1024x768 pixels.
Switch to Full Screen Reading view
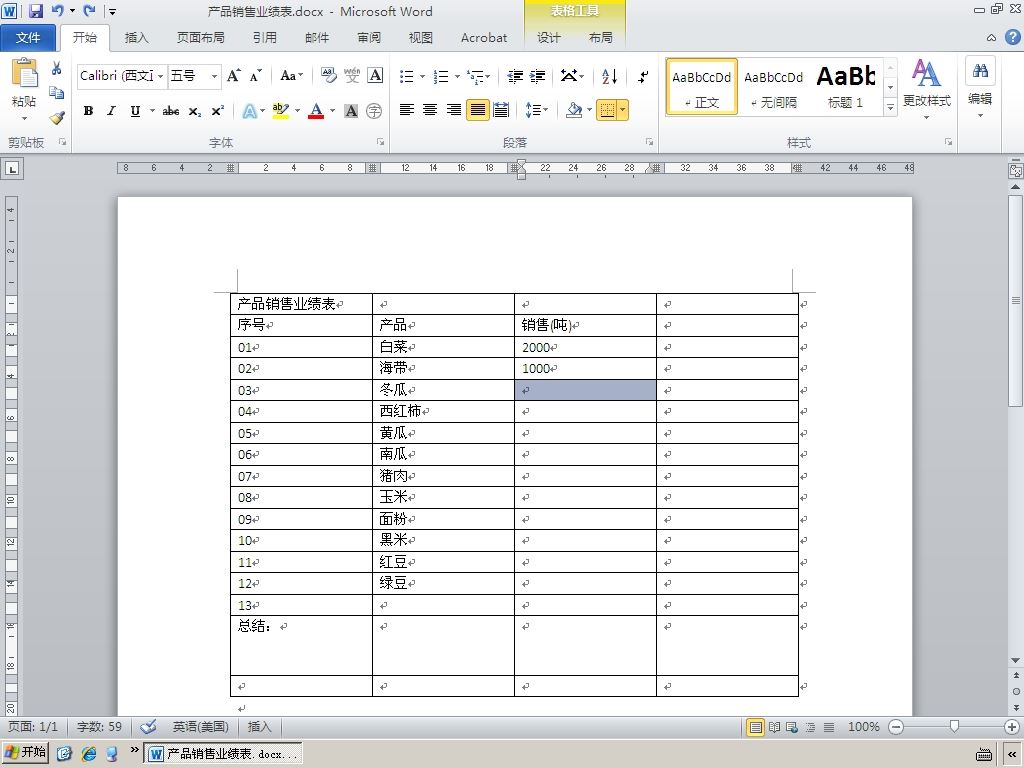774,727
